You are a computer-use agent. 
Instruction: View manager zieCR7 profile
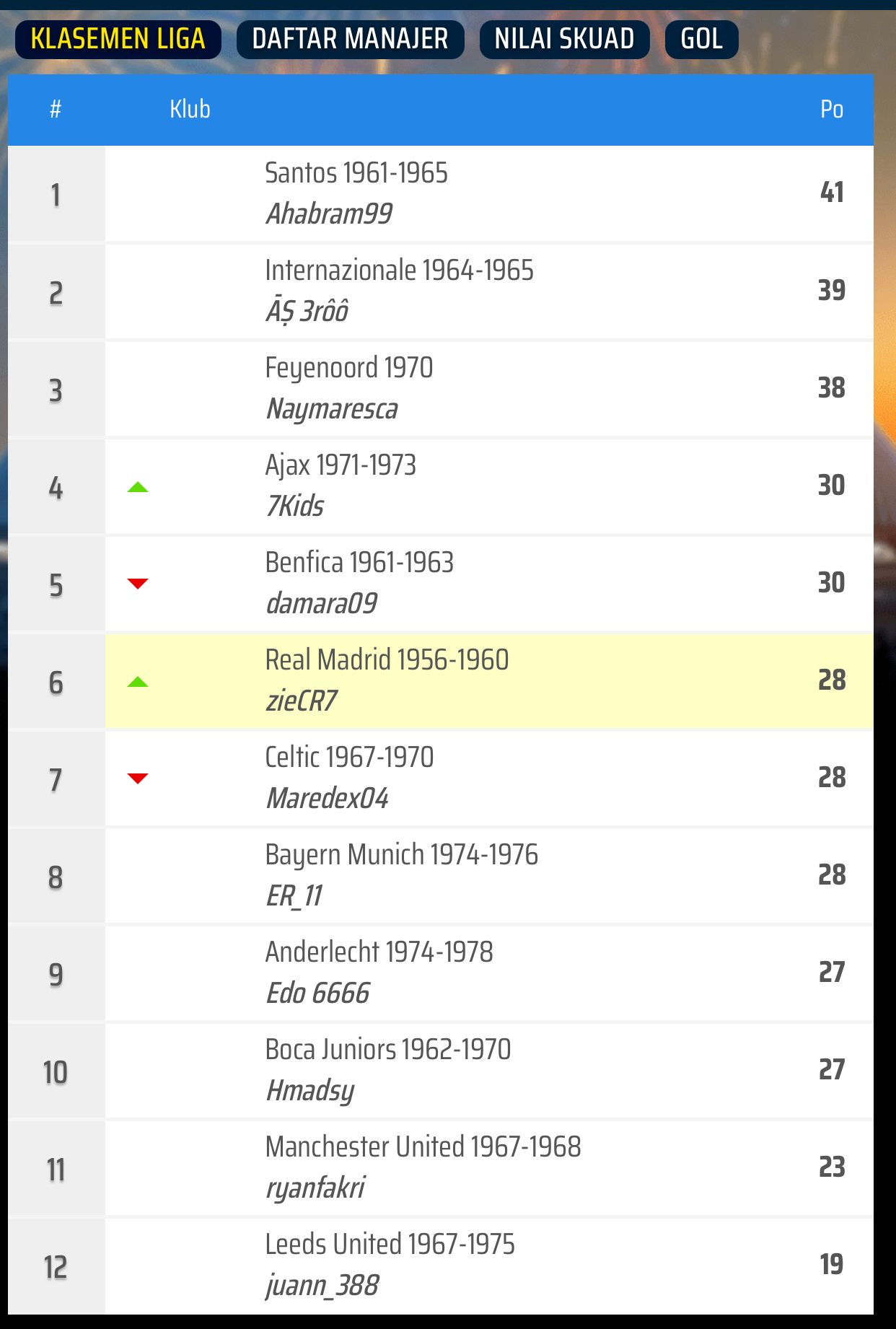click(301, 701)
